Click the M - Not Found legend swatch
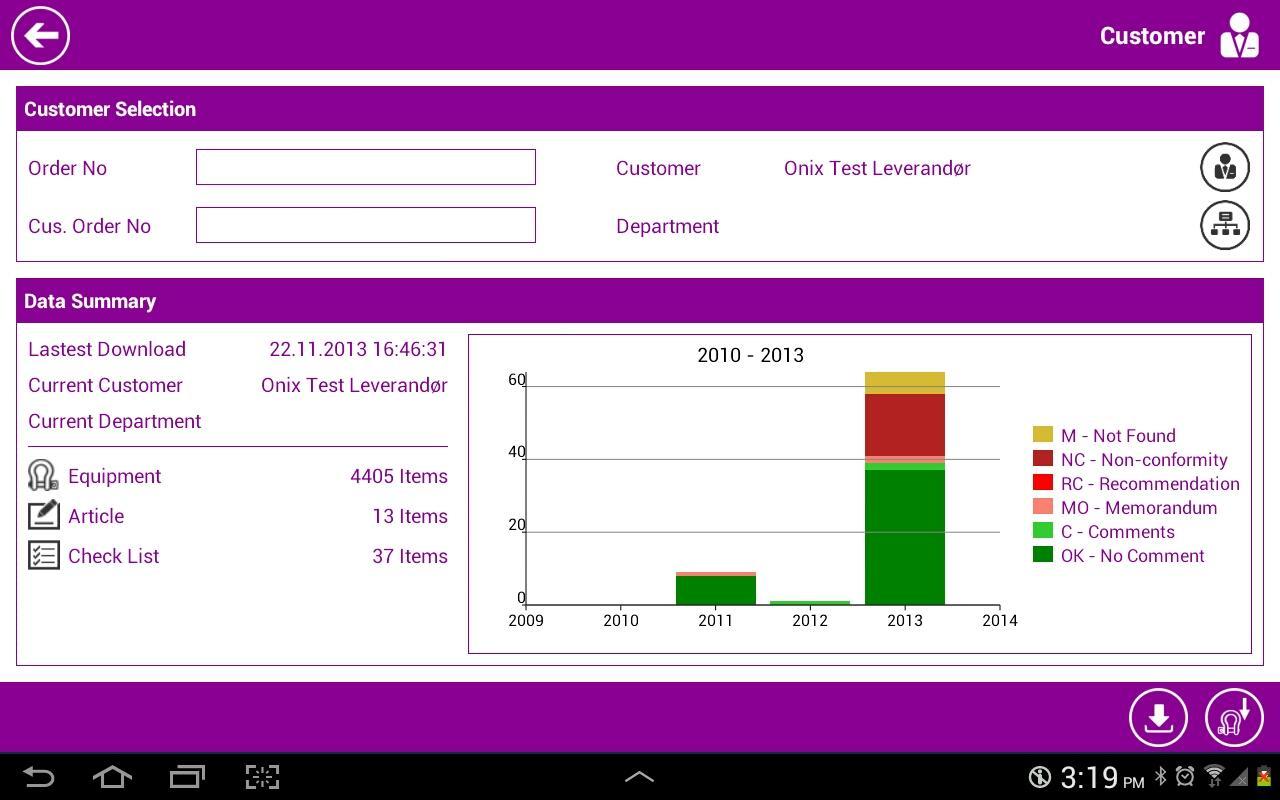Image resolution: width=1280 pixels, height=800 pixels. click(x=1043, y=434)
